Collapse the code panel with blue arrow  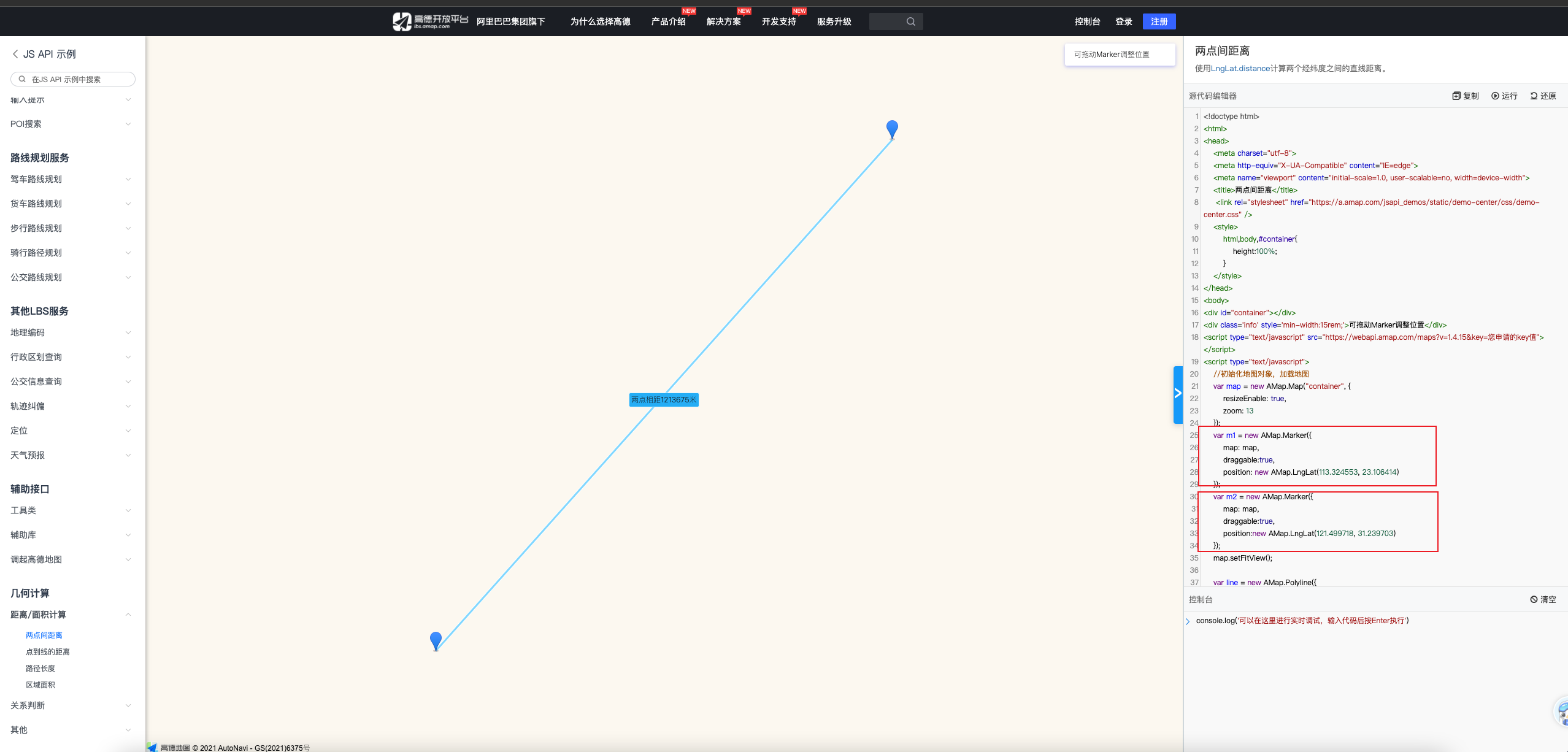(x=1177, y=394)
